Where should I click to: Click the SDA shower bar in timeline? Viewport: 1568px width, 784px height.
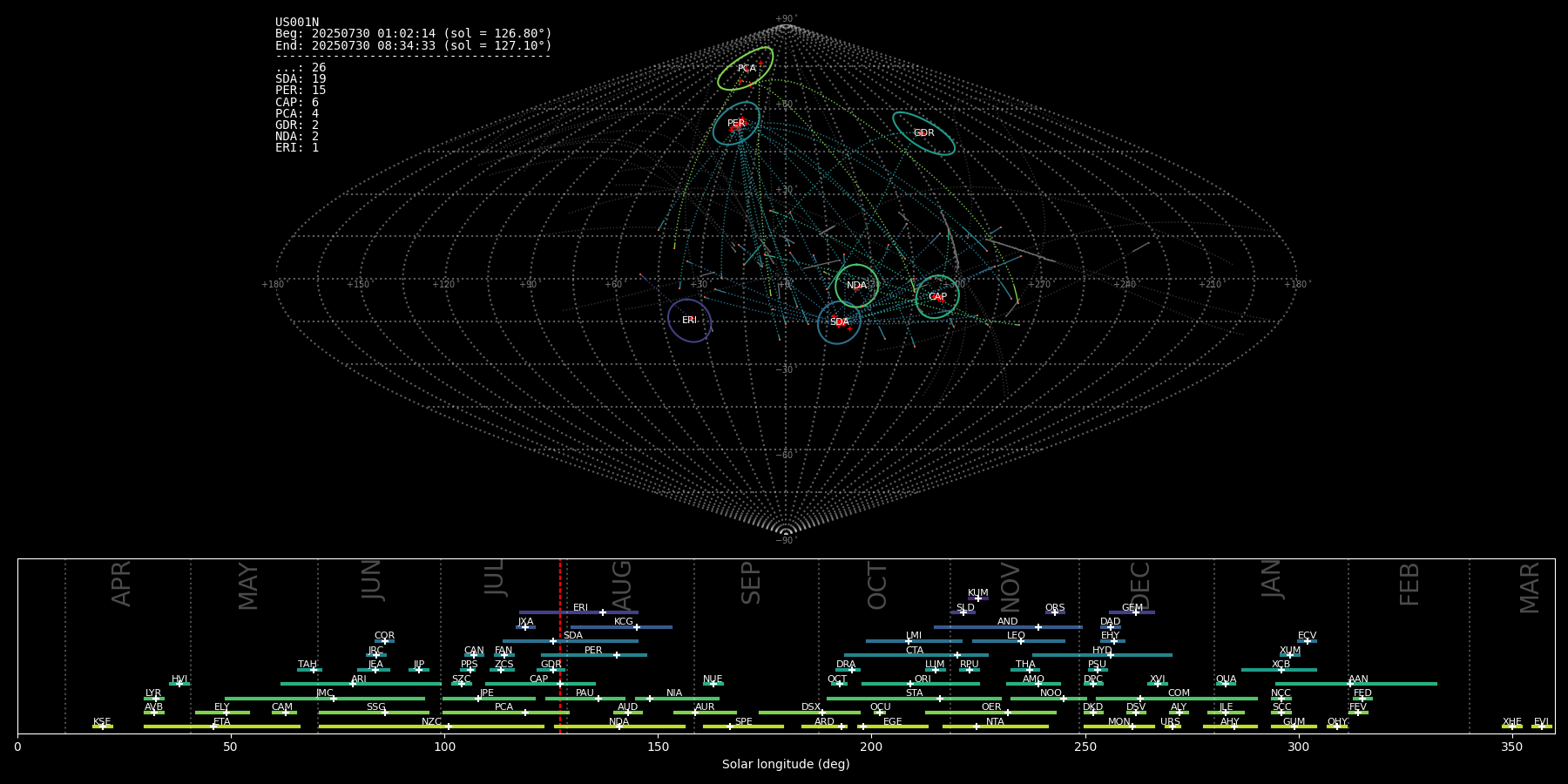(x=571, y=641)
